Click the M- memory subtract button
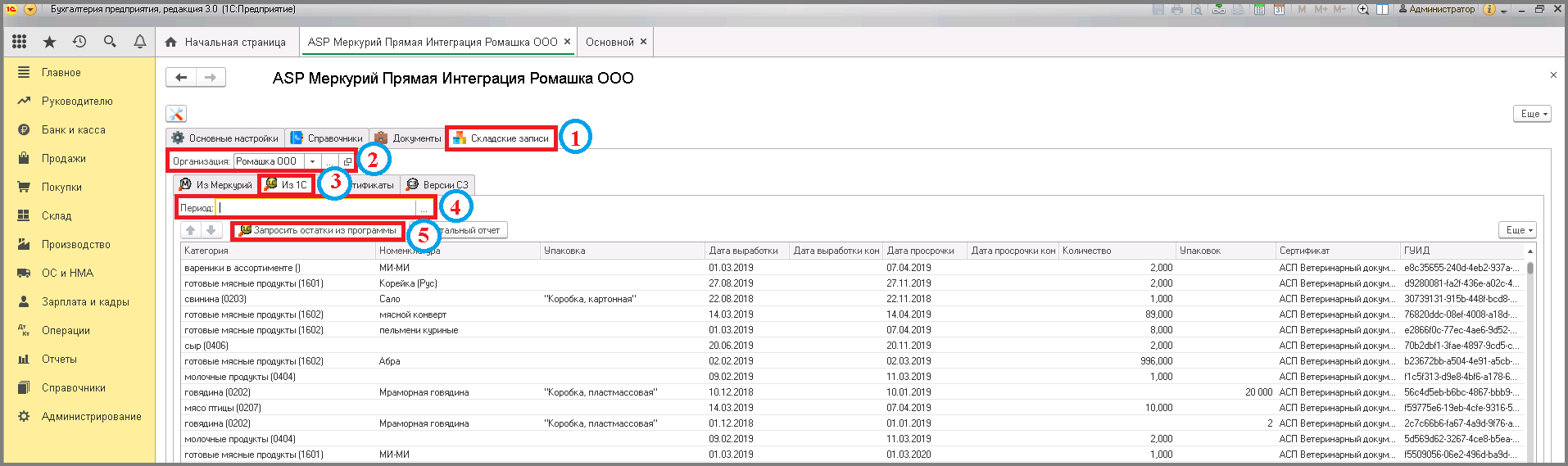This screenshot has height=466, width=1568. click(x=1339, y=9)
